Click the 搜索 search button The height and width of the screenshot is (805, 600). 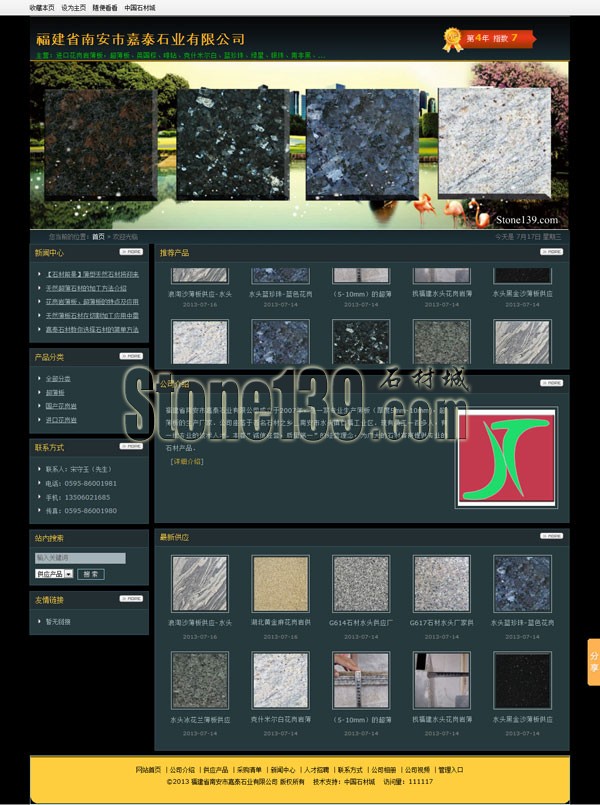pyautogui.click(x=91, y=574)
